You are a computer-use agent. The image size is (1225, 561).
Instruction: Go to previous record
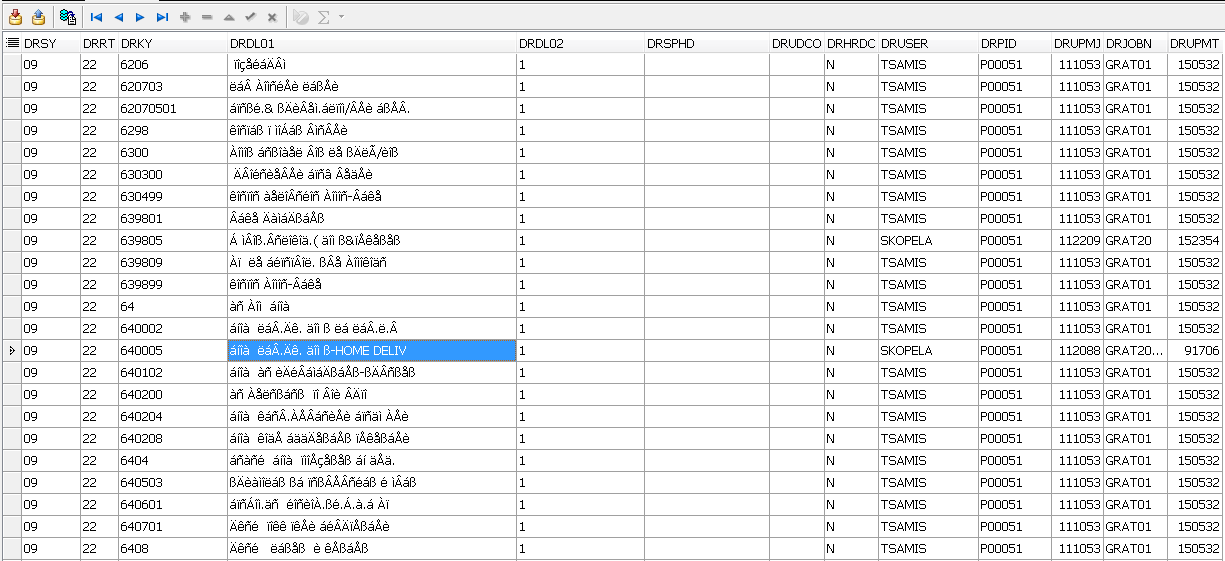[118, 17]
